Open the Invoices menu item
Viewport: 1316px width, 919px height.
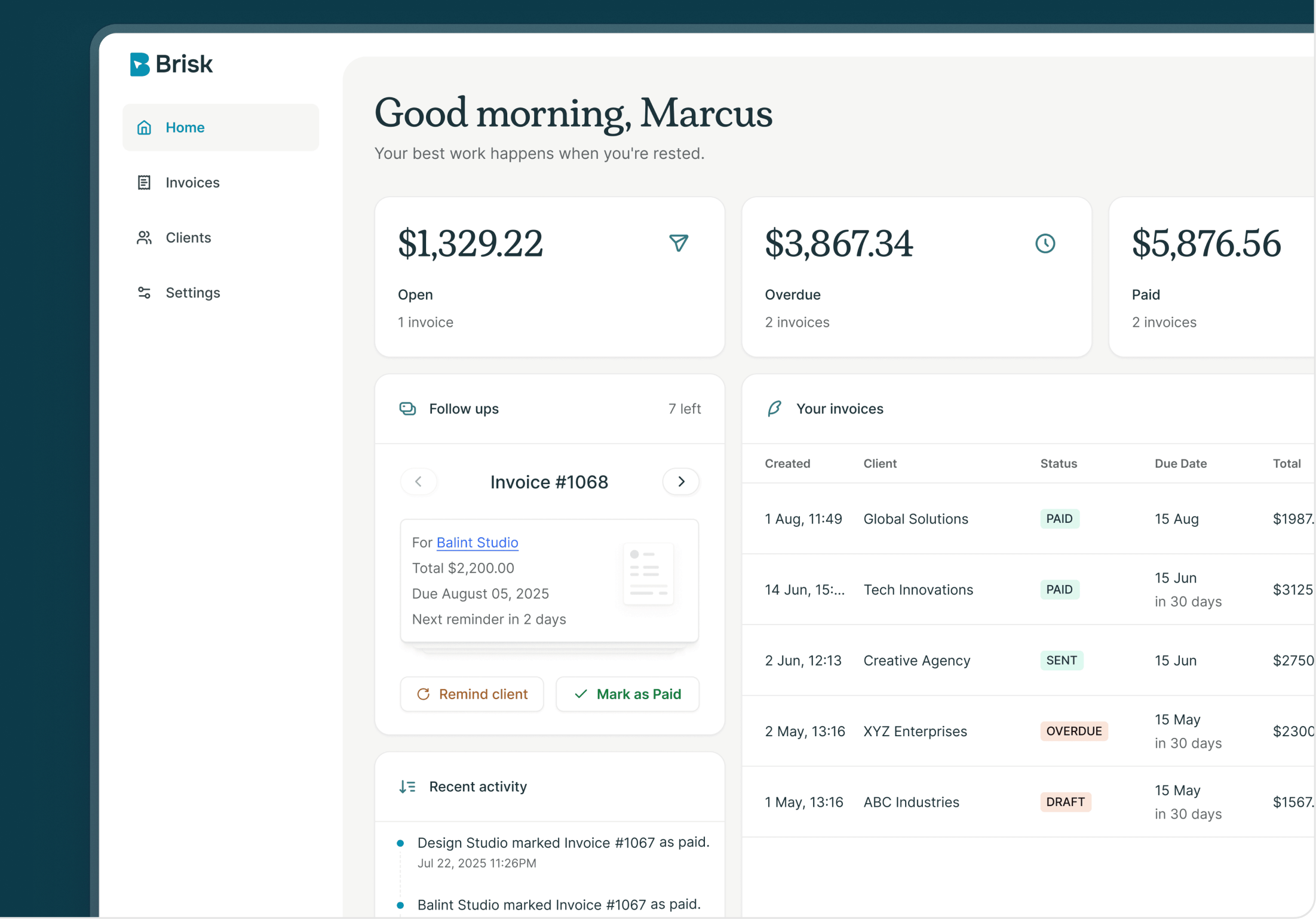(221, 182)
